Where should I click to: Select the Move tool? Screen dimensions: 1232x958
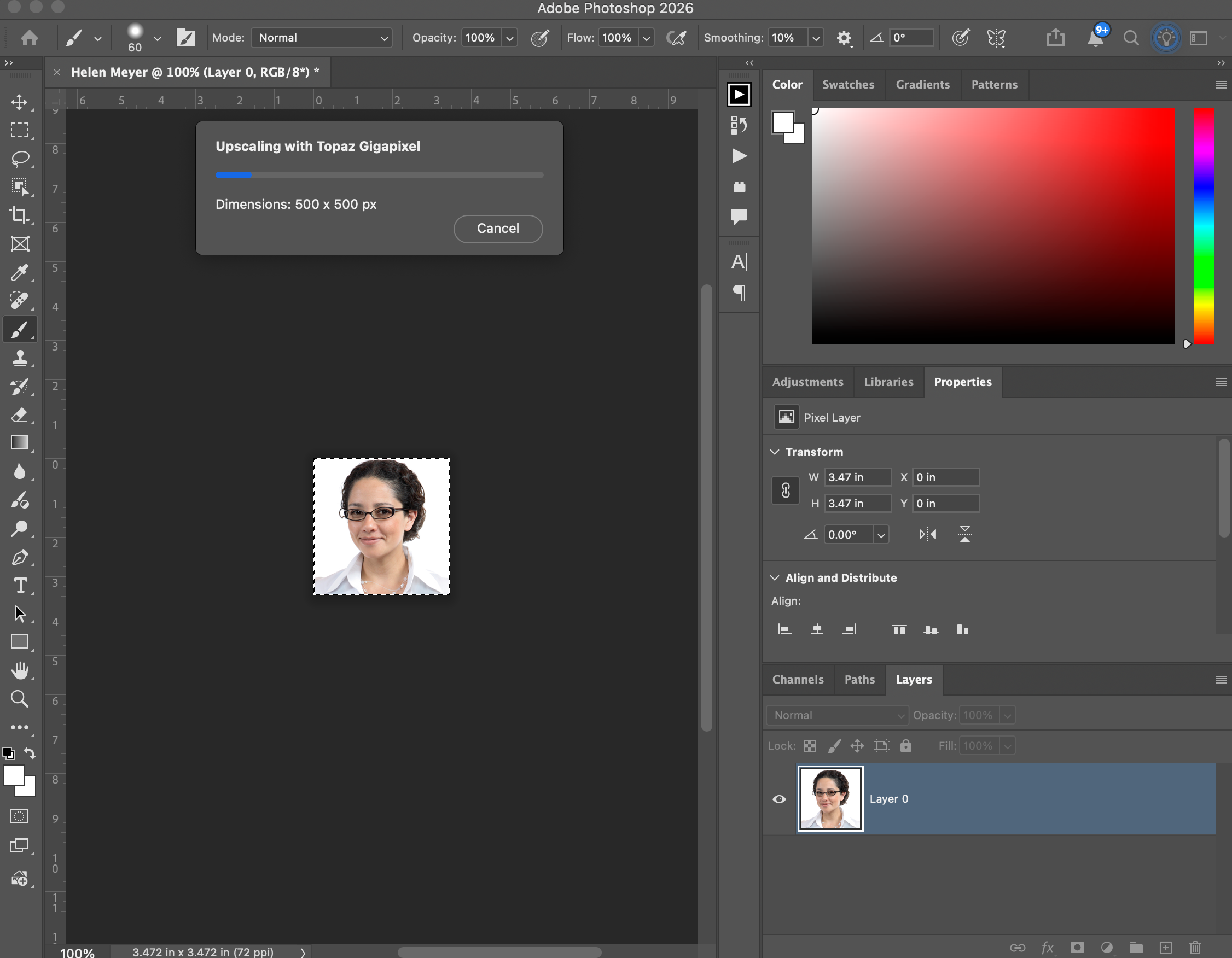pos(20,102)
